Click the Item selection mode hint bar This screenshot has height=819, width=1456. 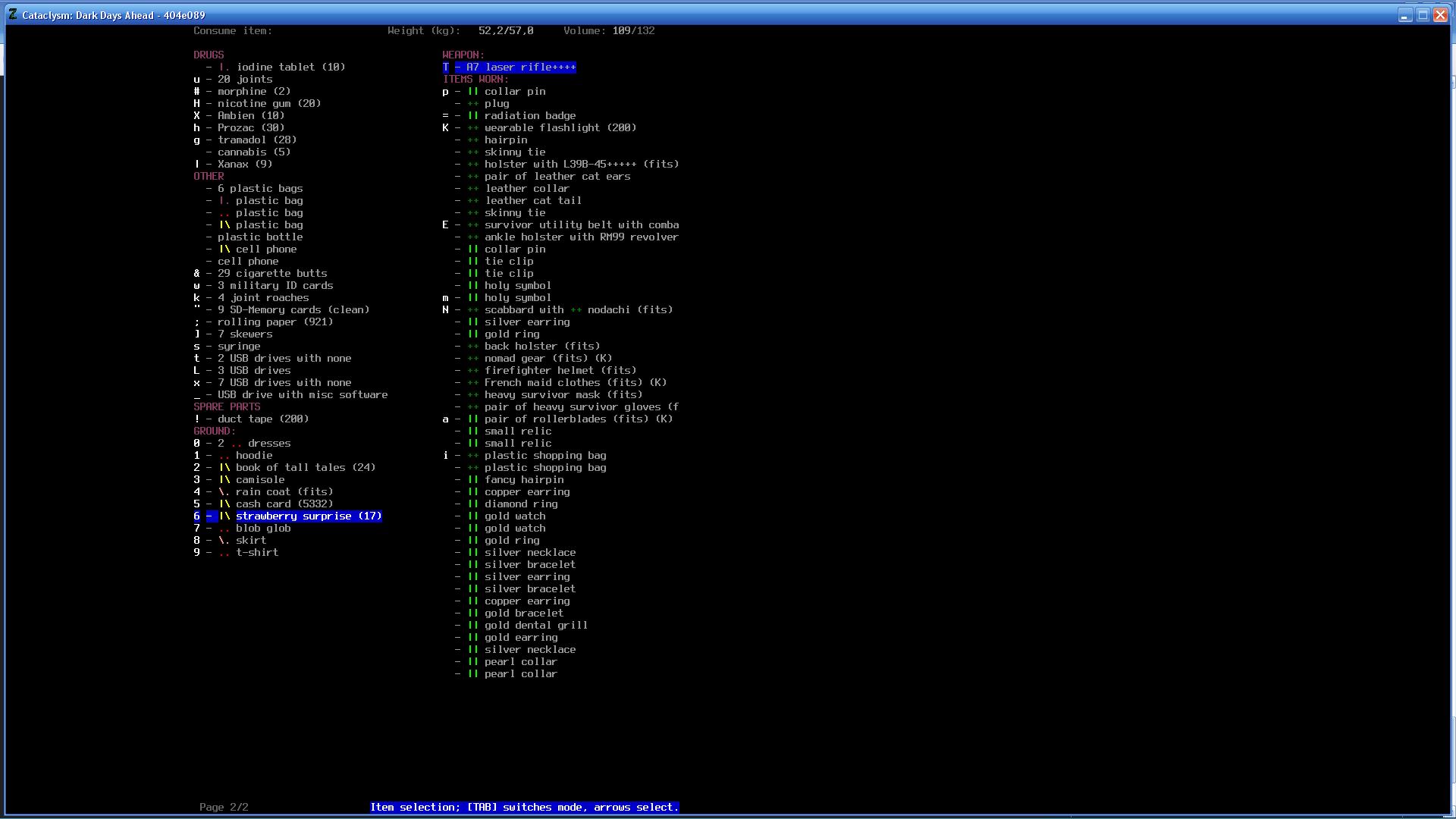point(524,807)
